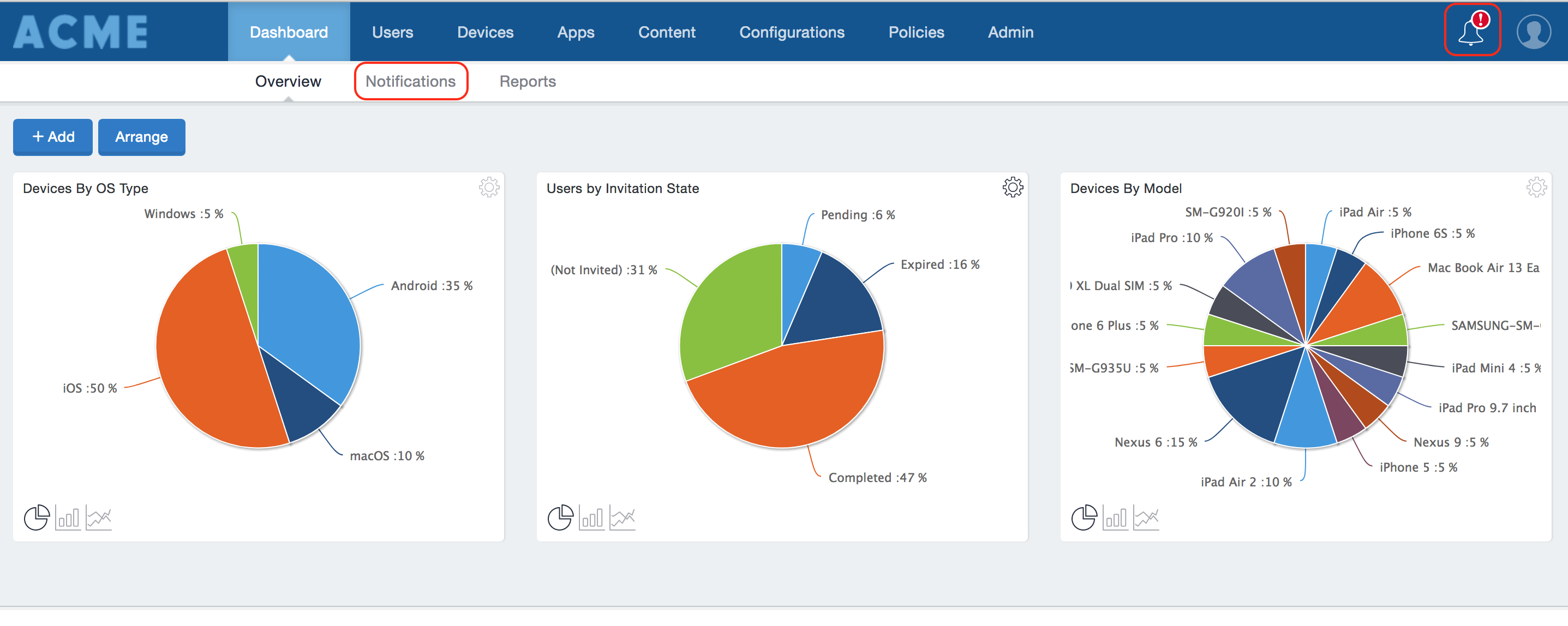The height and width of the screenshot is (626, 1568).
Task: Select pie chart icon on Devices By OS Type
Action: click(x=36, y=519)
